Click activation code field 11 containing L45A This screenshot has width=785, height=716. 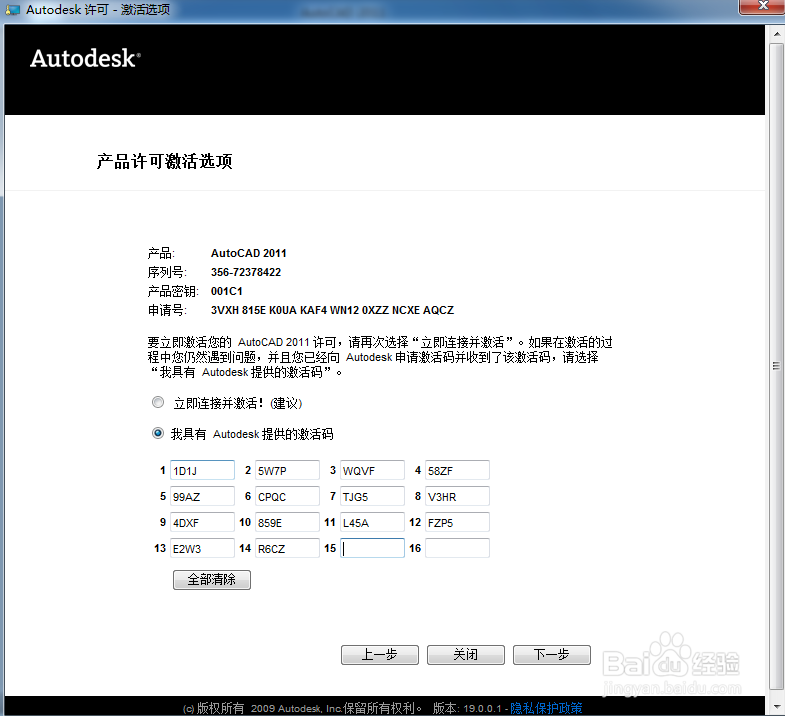[x=372, y=522]
